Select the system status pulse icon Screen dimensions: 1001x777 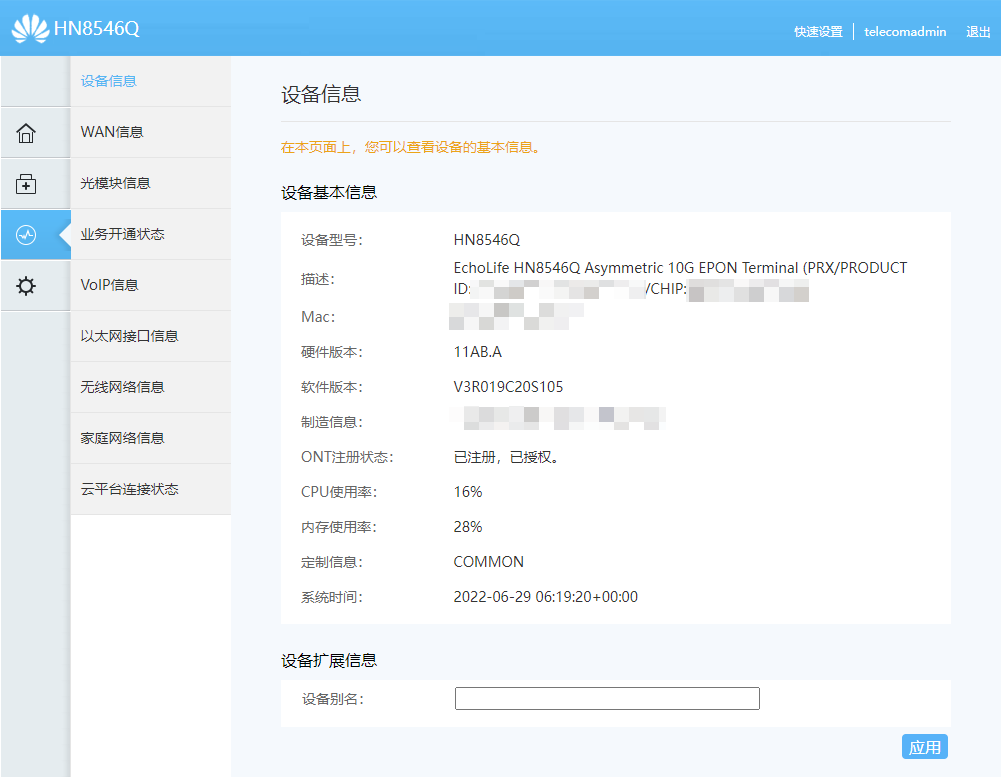point(26,235)
